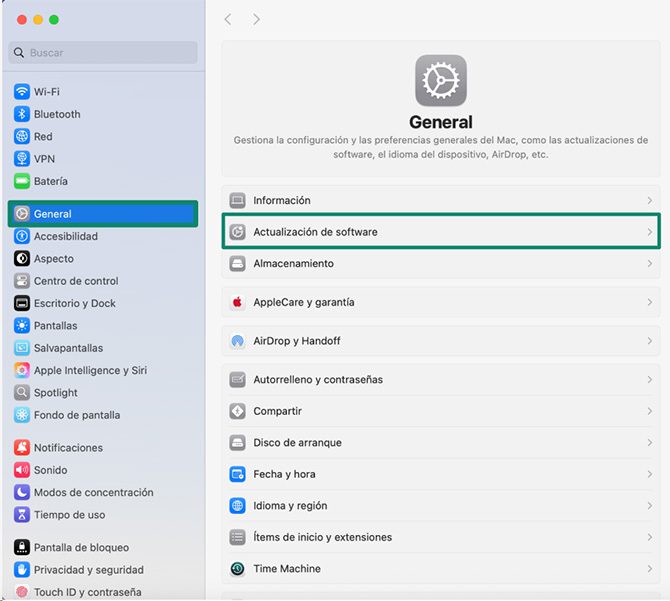Go back with the left arrow
Viewport: 670px width, 601px height.
[228, 19]
